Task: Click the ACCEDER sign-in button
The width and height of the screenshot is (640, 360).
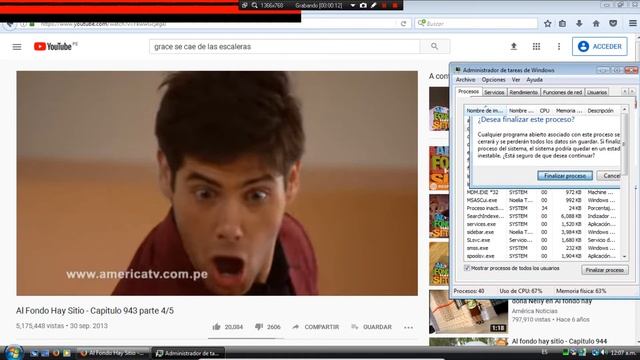Action: pos(600,47)
